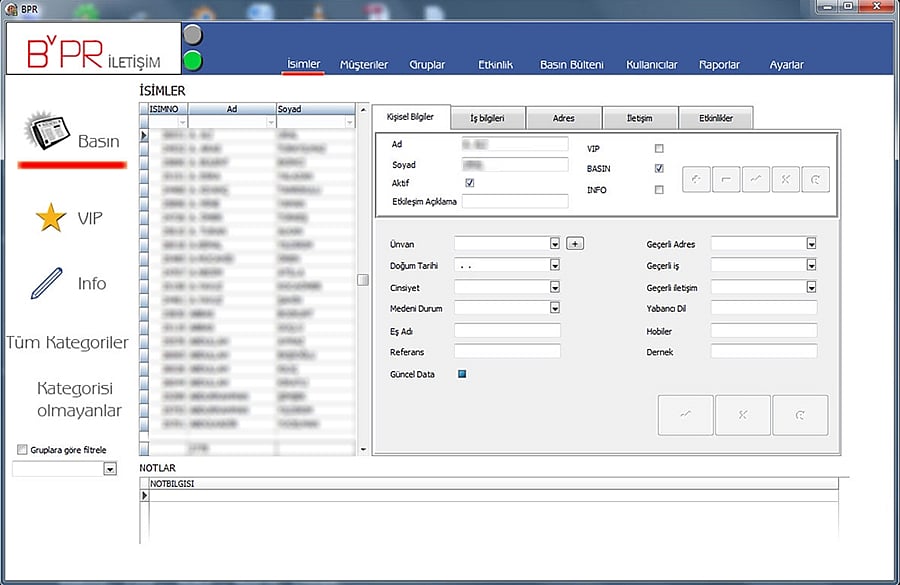Focus the Etkileşim Açıklama field
Image resolution: width=900 pixels, height=585 pixels.
coord(515,201)
